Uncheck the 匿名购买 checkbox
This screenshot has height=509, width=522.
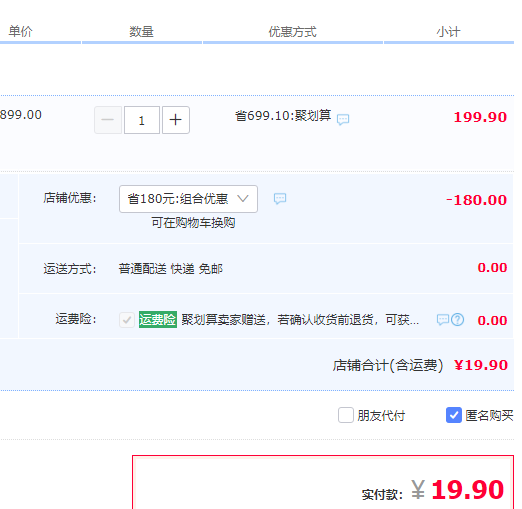click(x=454, y=415)
